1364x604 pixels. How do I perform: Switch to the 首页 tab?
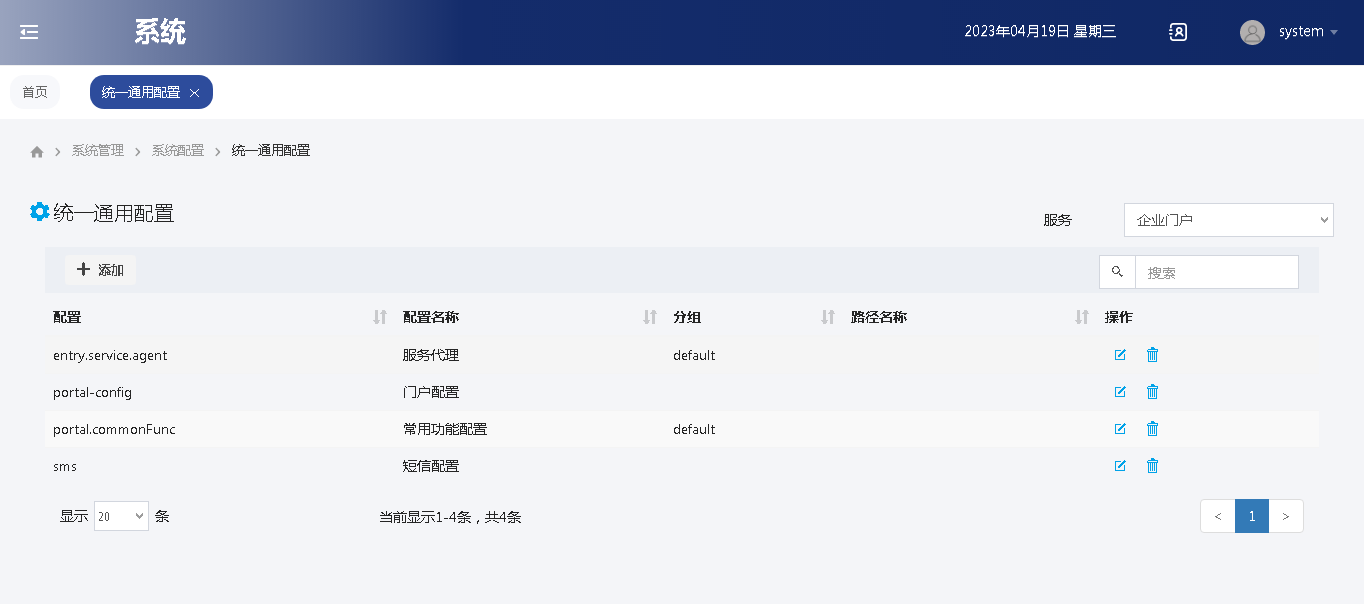(x=35, y=92)
